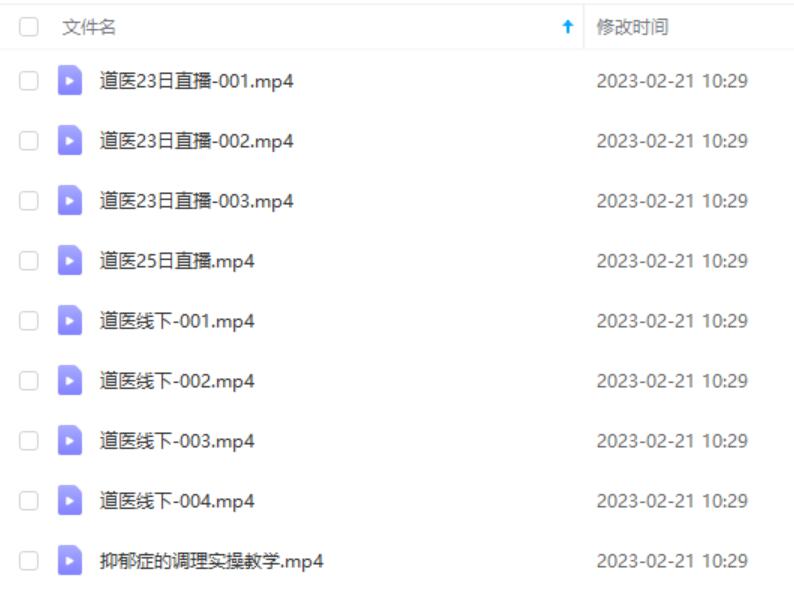Tick the checkbox for 道医线下-004.mp4
This screenshot has width=794, height=603.
point(28,501)
